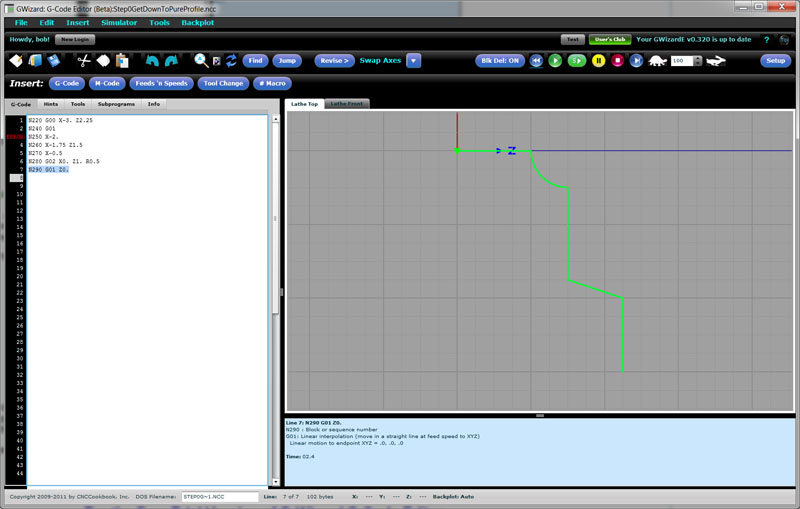The image size is (800, 509).
Task: Click the Revise > button
Action: coord(334,61)
